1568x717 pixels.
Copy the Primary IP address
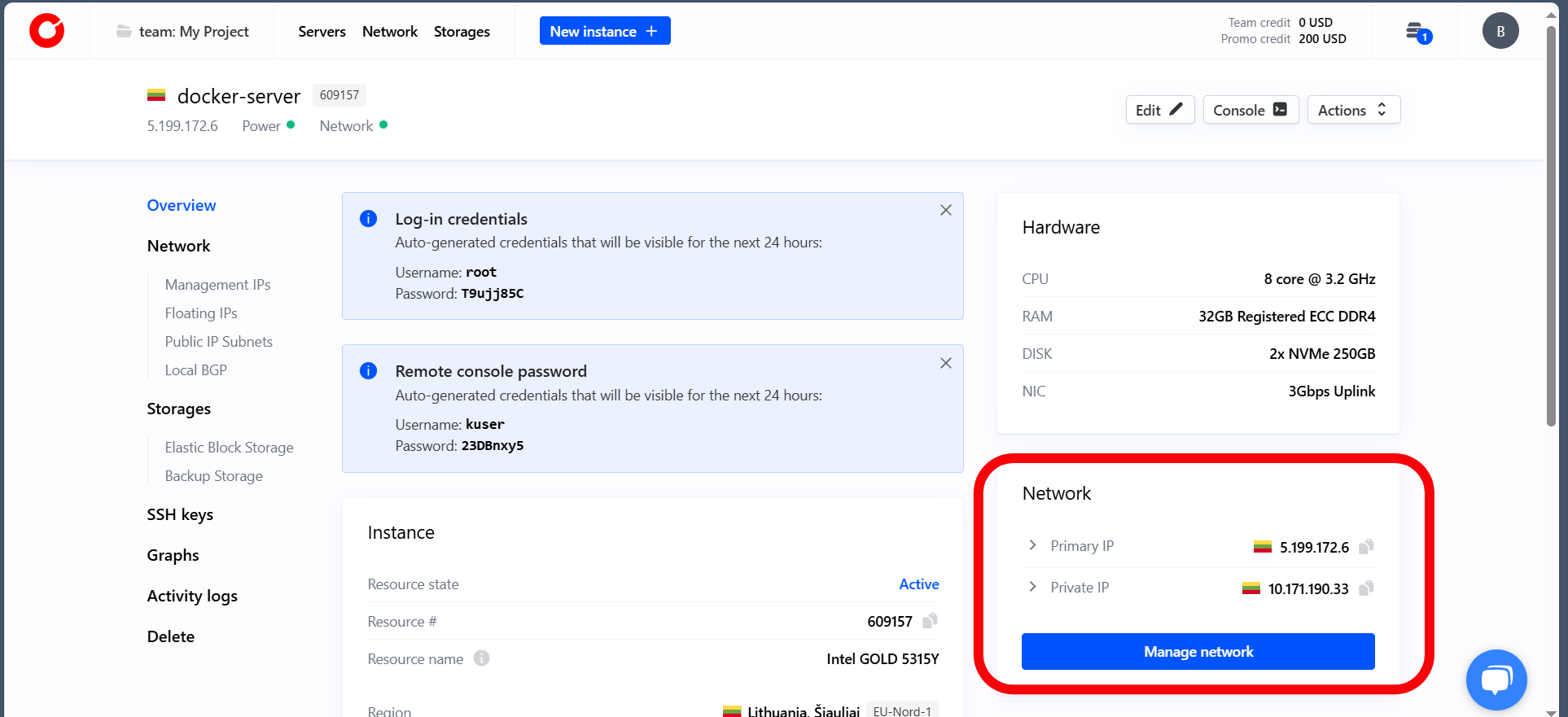tap(1366, 546)
